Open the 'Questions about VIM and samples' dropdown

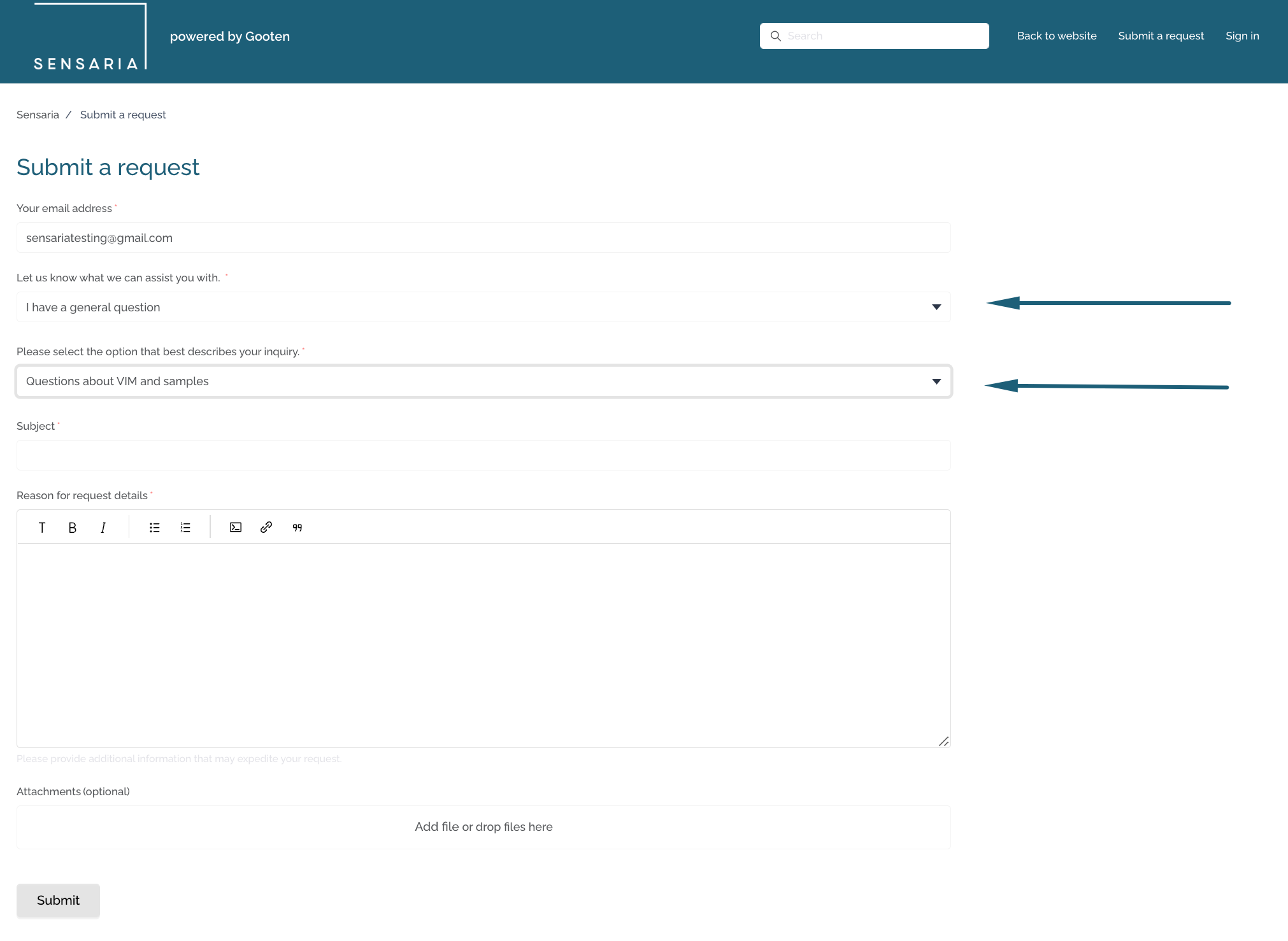click(483, 381)
